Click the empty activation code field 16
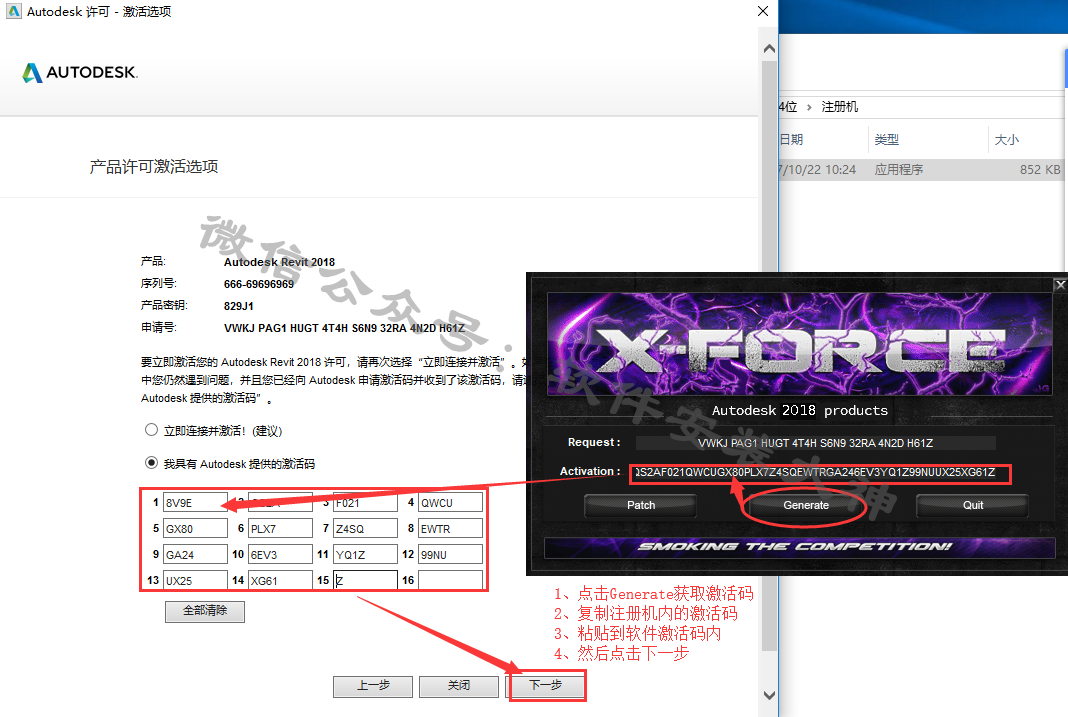 450,580
